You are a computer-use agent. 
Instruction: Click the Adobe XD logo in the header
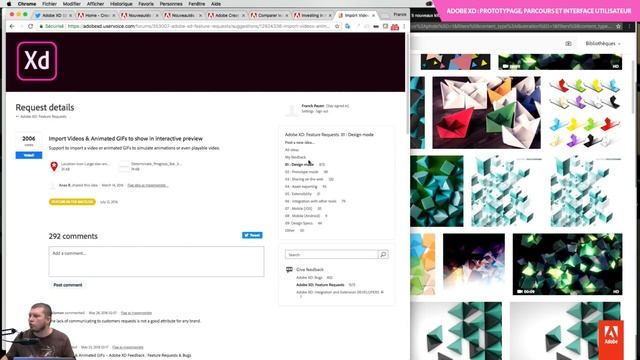click(x=37, y=61)
